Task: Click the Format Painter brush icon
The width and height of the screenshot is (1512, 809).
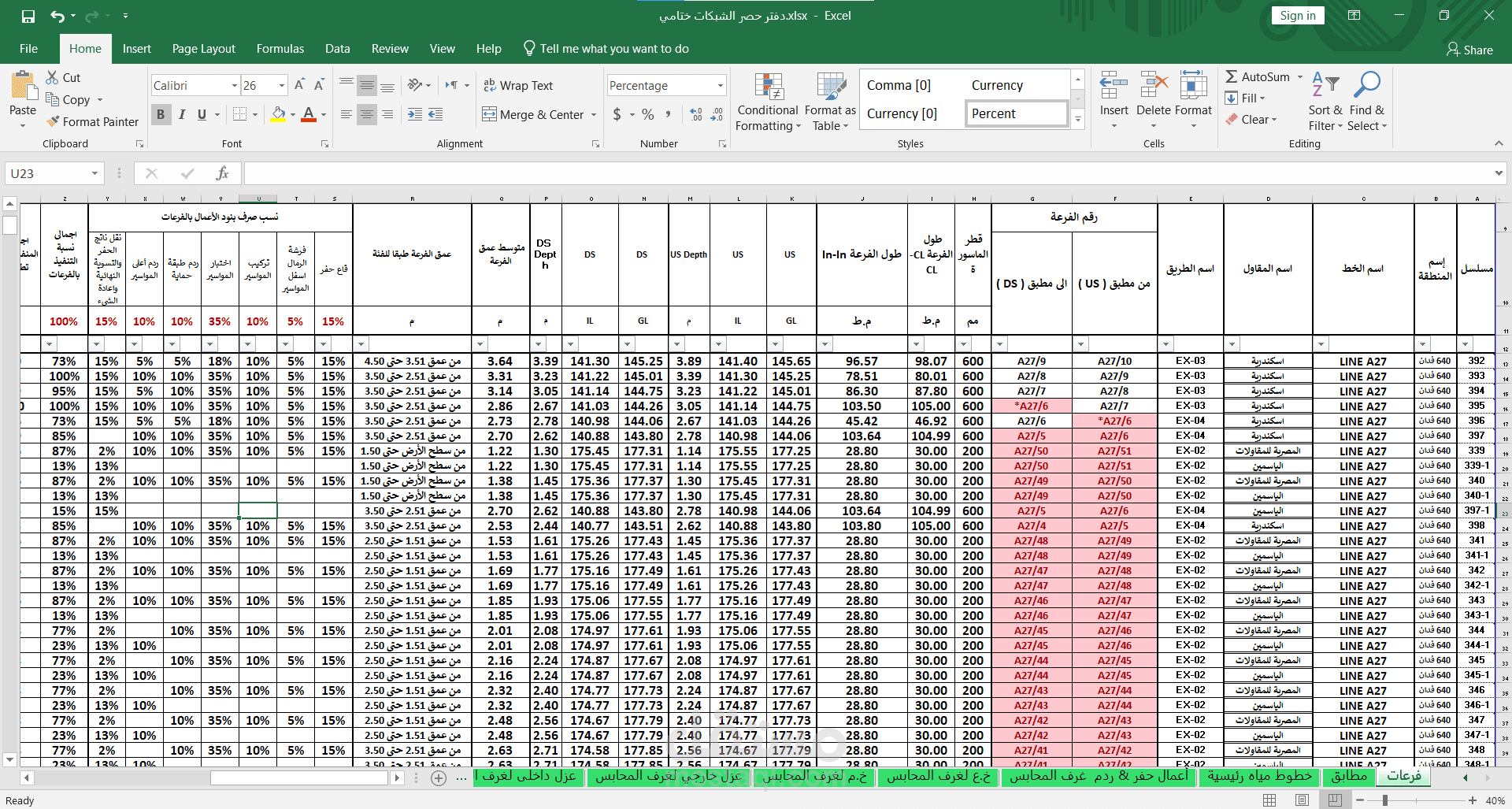Action: pyautogui.click(x=53, y=122)
